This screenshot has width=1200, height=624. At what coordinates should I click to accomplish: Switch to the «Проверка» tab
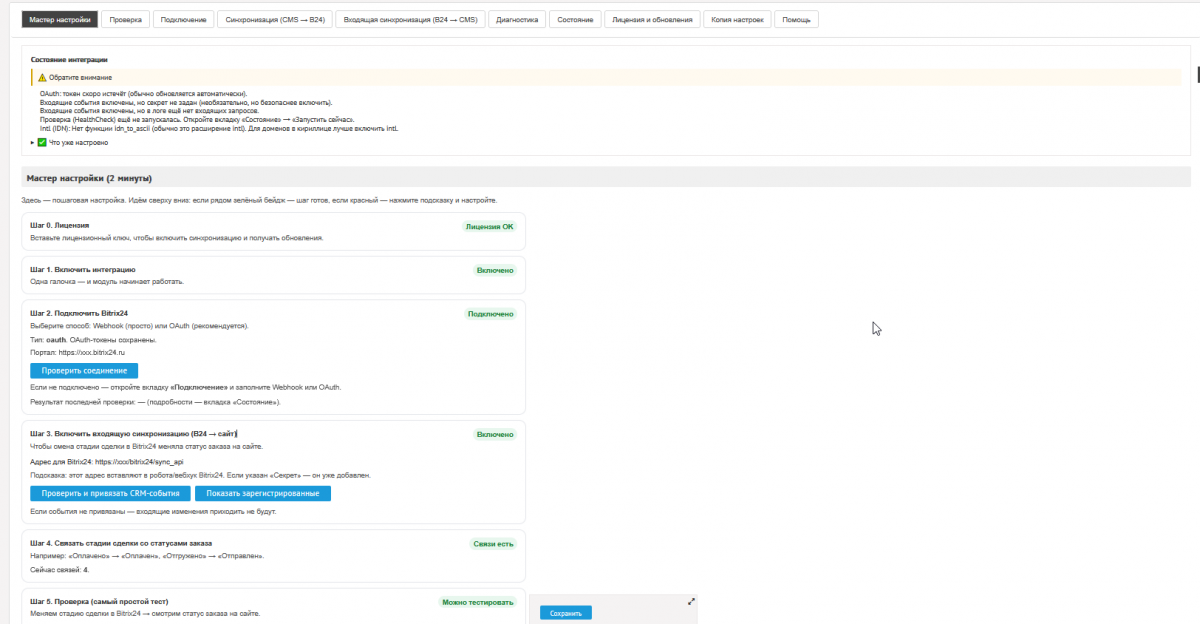(x=126, y=19)
